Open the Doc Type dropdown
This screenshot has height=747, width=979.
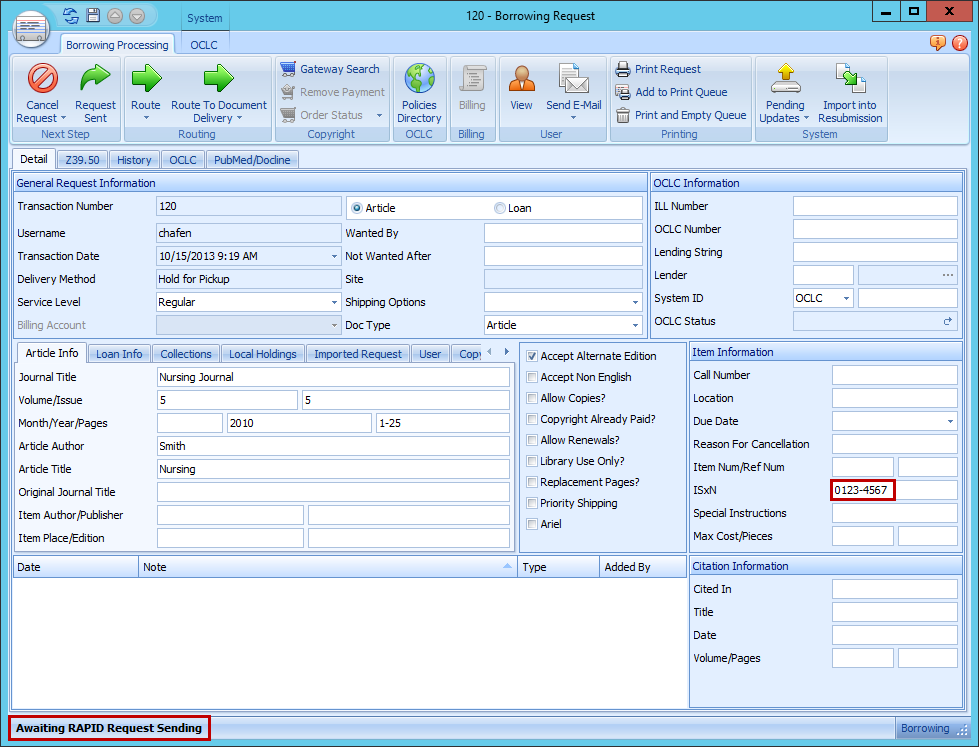635,325
